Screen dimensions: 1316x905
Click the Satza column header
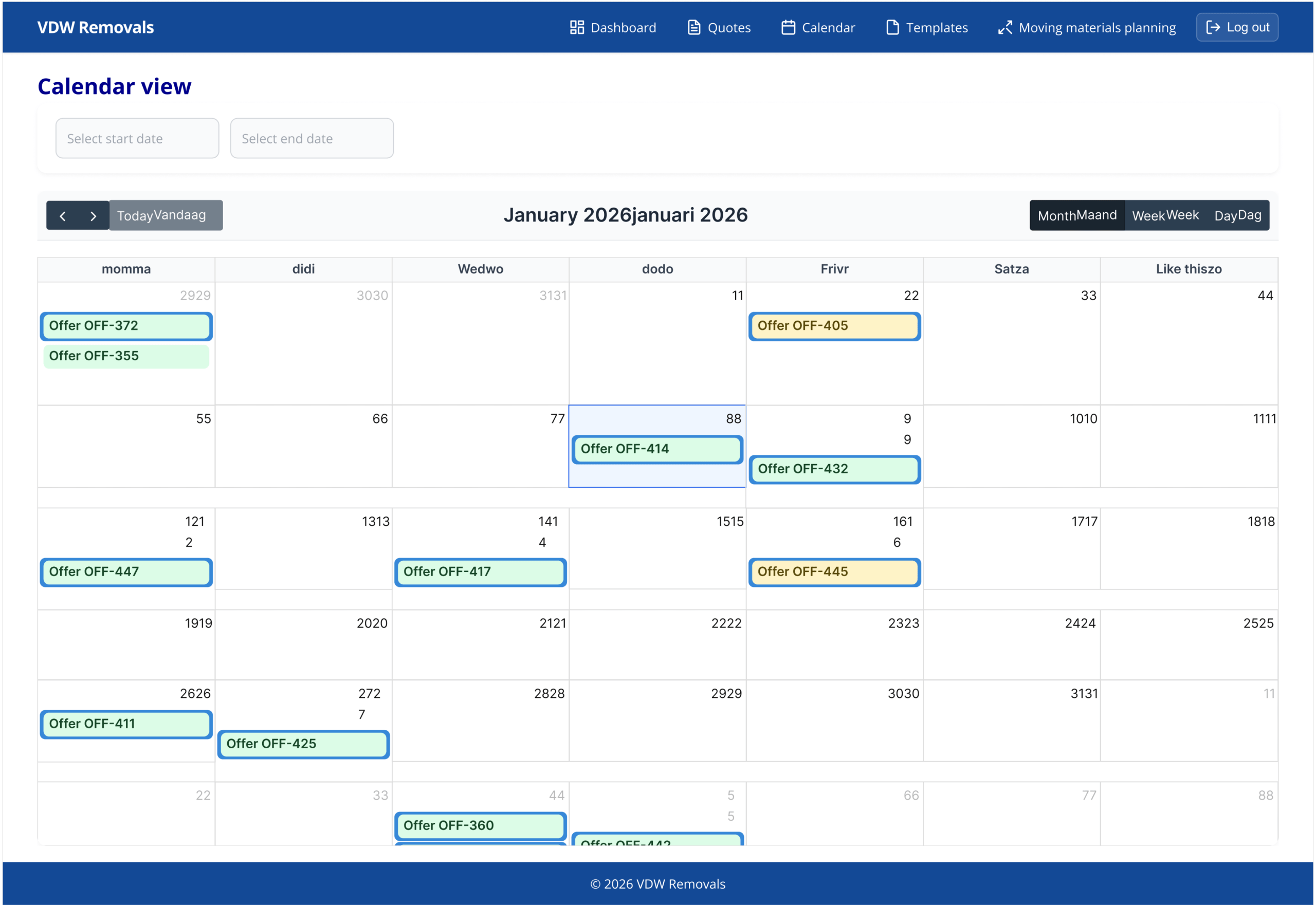coord(1011,269)
